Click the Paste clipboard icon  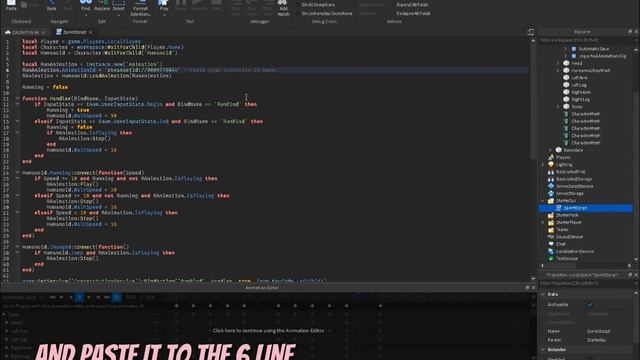pos(11,5)
